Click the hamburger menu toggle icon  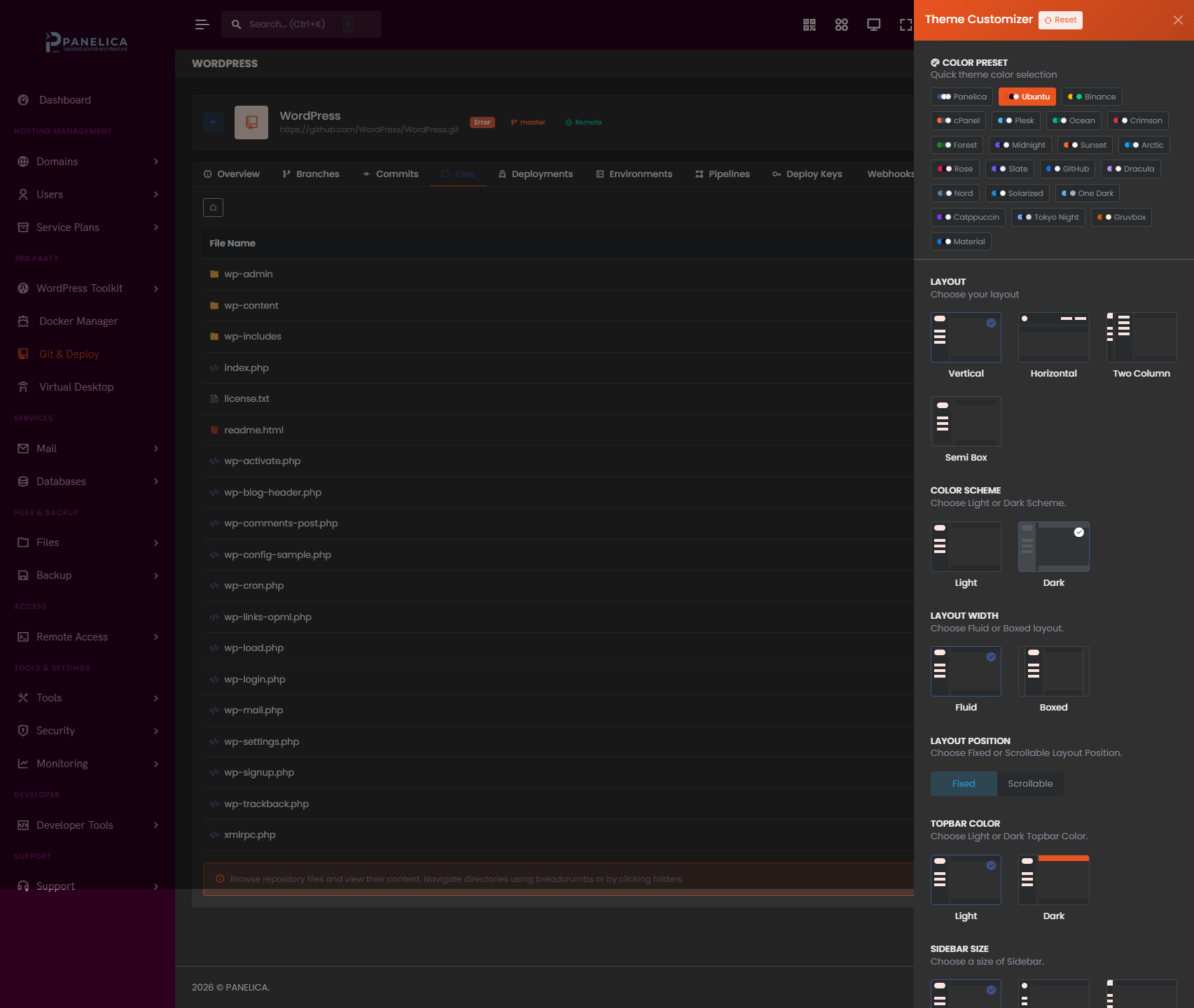(x=202, y=24)
